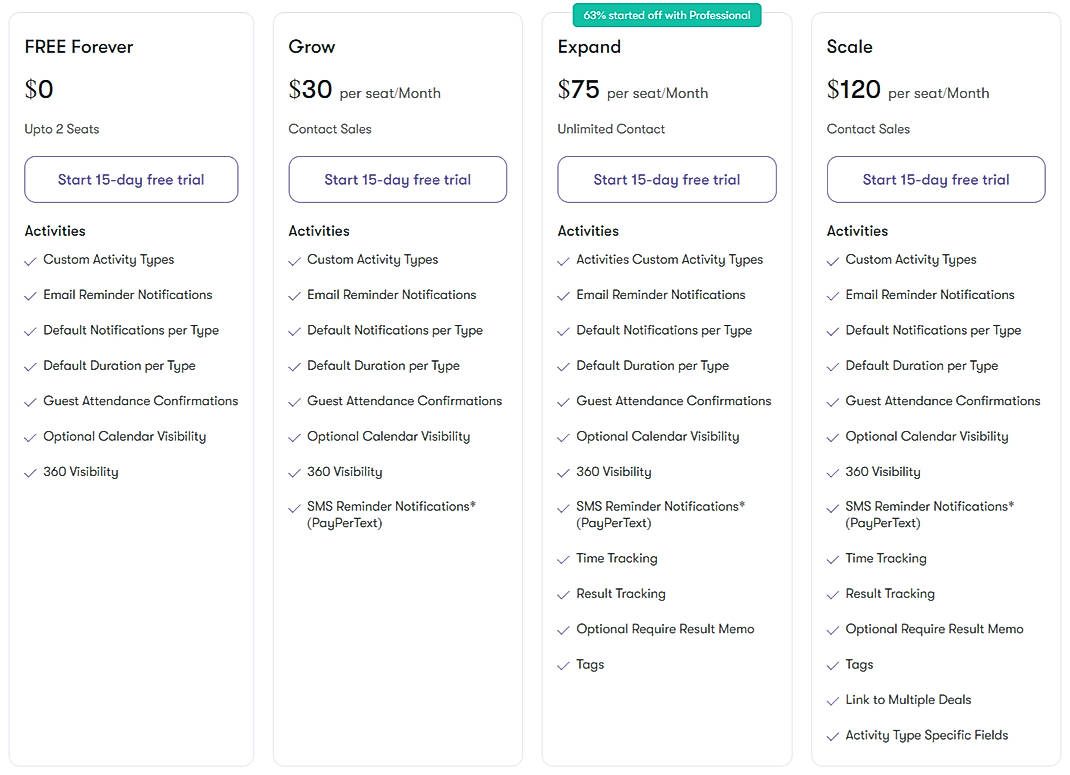1070x775 pixels.
Task: Click the checkmark beside Time Tracking under Expand
Action: 564,559
